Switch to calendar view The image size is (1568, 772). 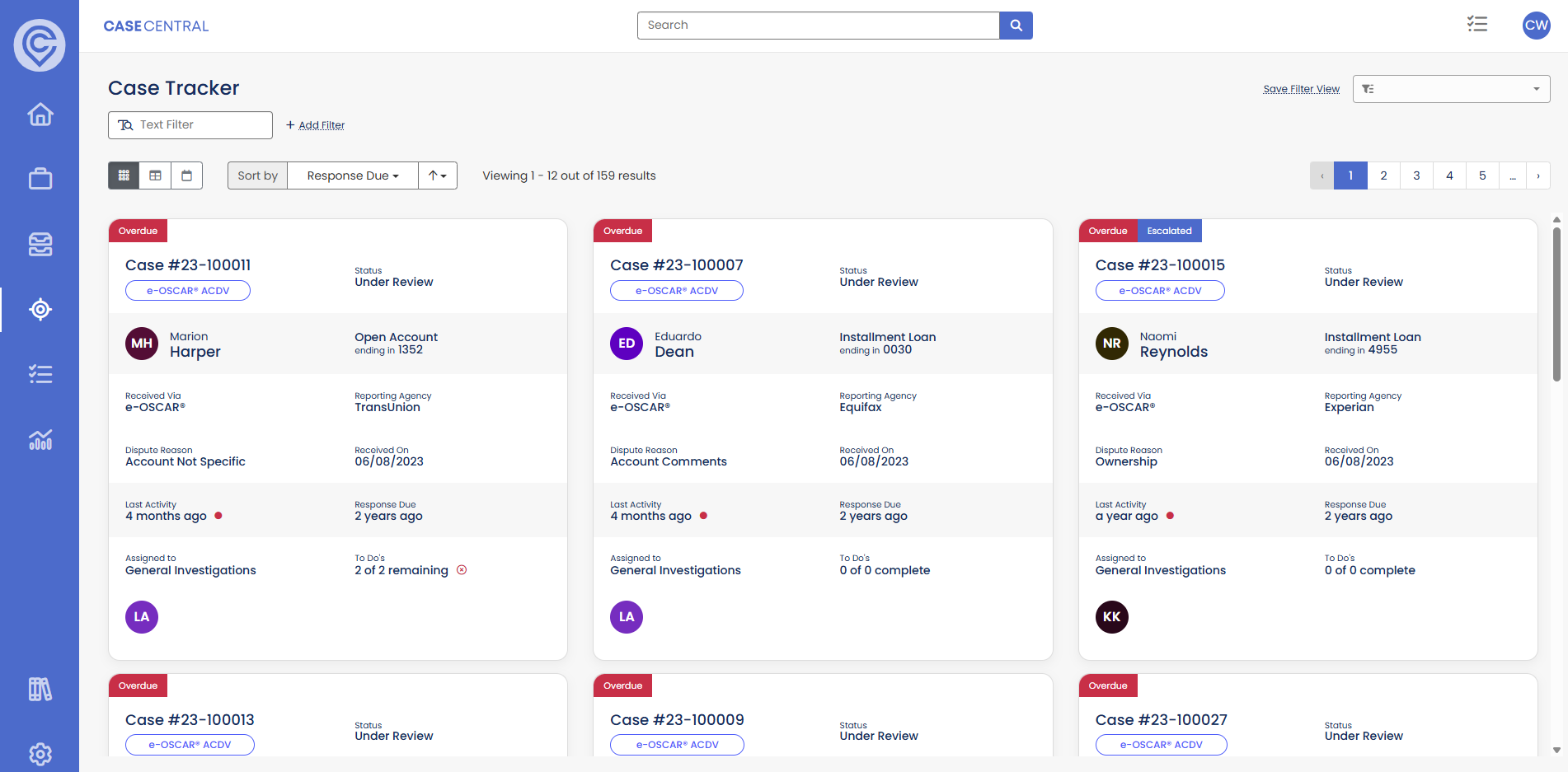(x=187, y=175)
